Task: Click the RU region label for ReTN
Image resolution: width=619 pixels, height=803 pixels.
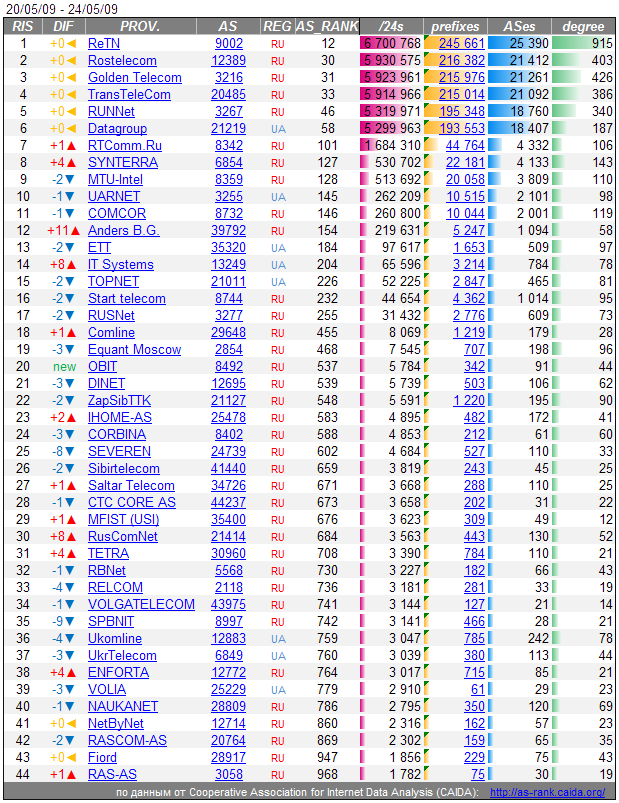Action: point(278,45)
